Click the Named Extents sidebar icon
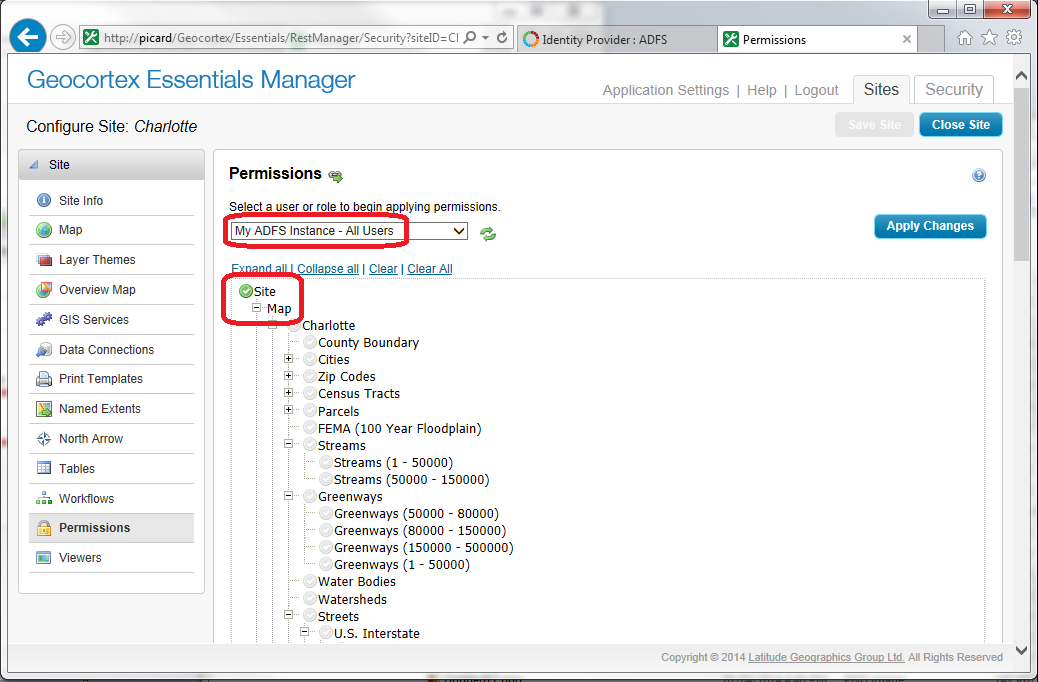Image resolution: width=1038 pixels, height=682 pixels. click(x=44, y=409)
